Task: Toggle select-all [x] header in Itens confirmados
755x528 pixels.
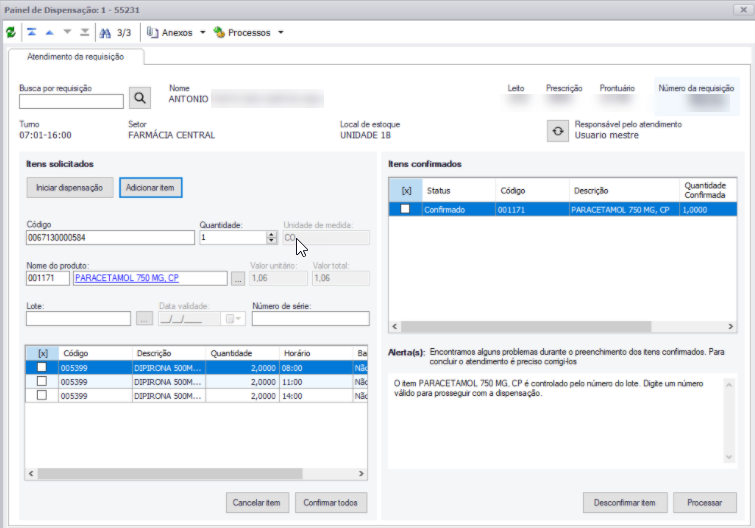Action: point(406,191)
